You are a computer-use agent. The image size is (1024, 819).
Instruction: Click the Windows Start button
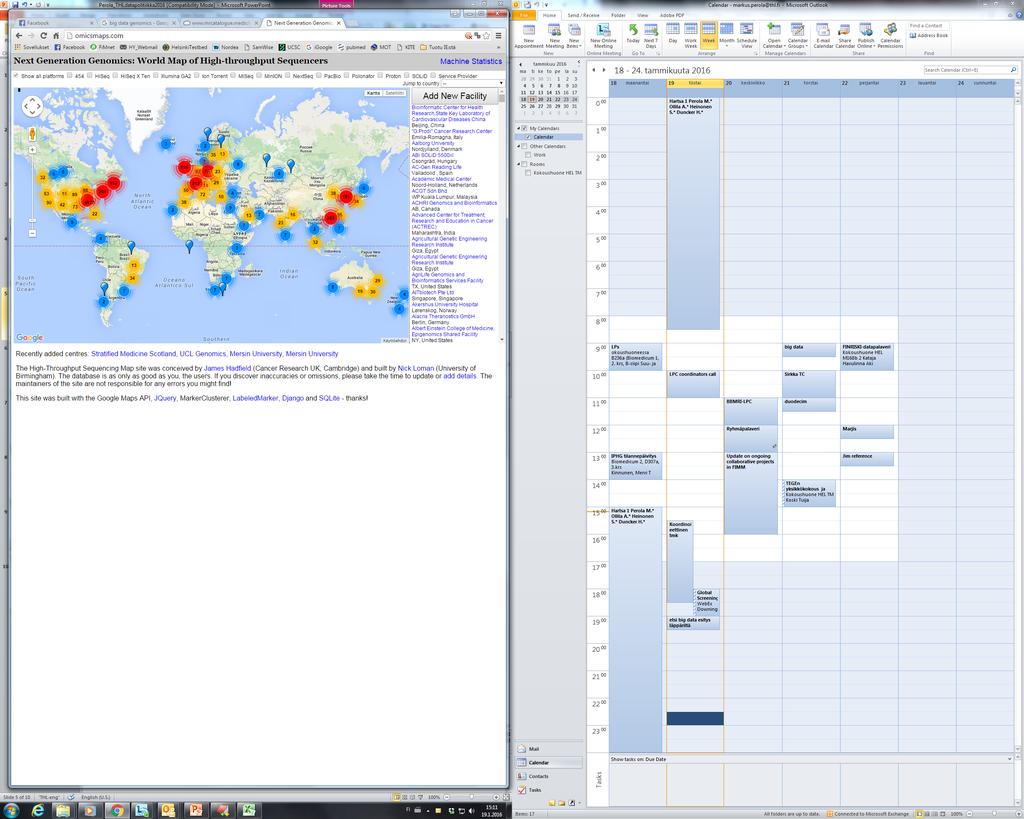(12, 811)
